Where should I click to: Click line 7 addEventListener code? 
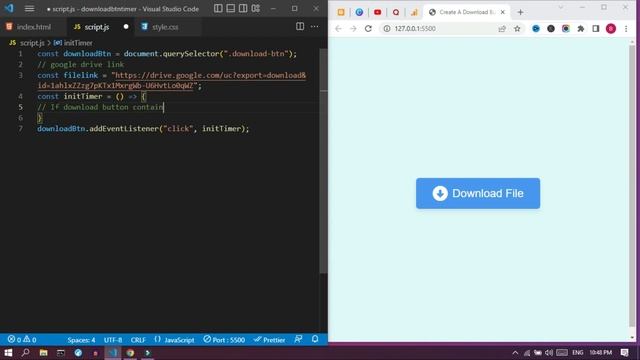pyautogui.click(x=143, y=129)
